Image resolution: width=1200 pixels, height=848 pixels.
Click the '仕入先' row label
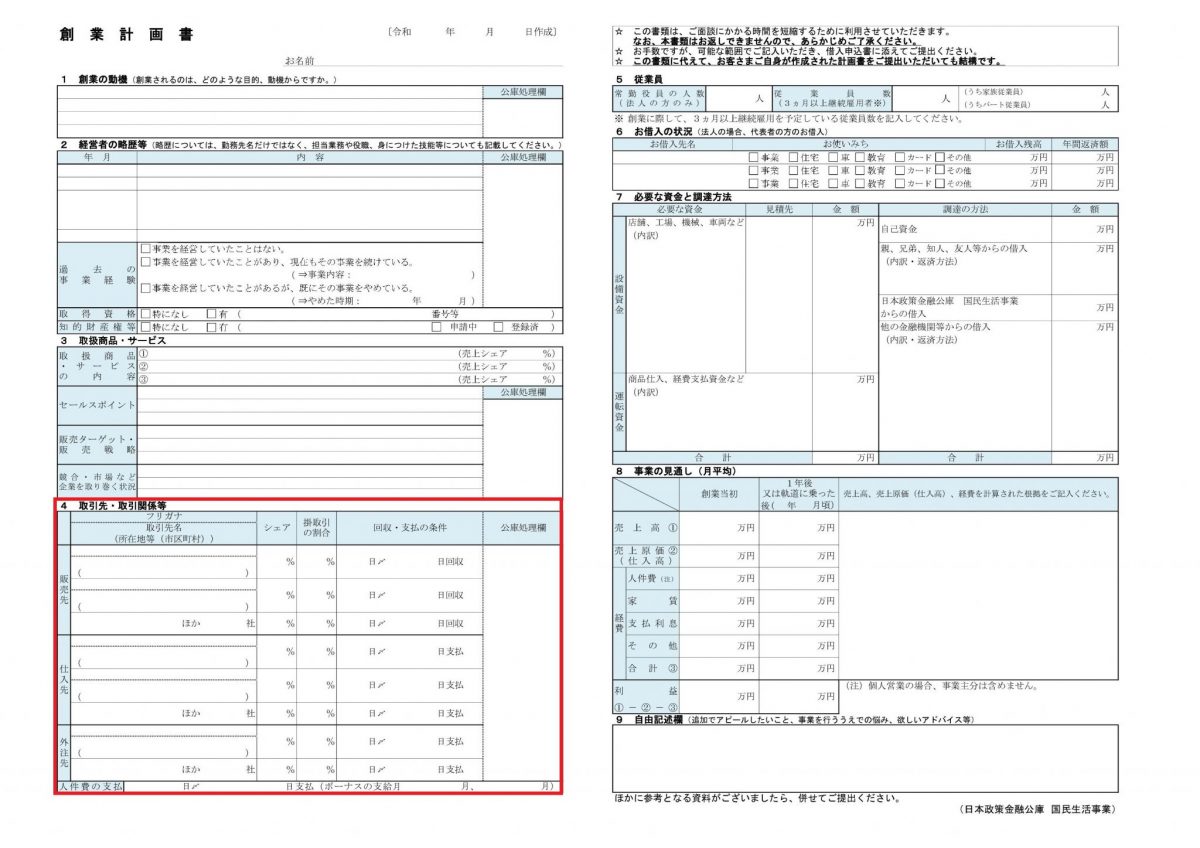coord(64,680)
